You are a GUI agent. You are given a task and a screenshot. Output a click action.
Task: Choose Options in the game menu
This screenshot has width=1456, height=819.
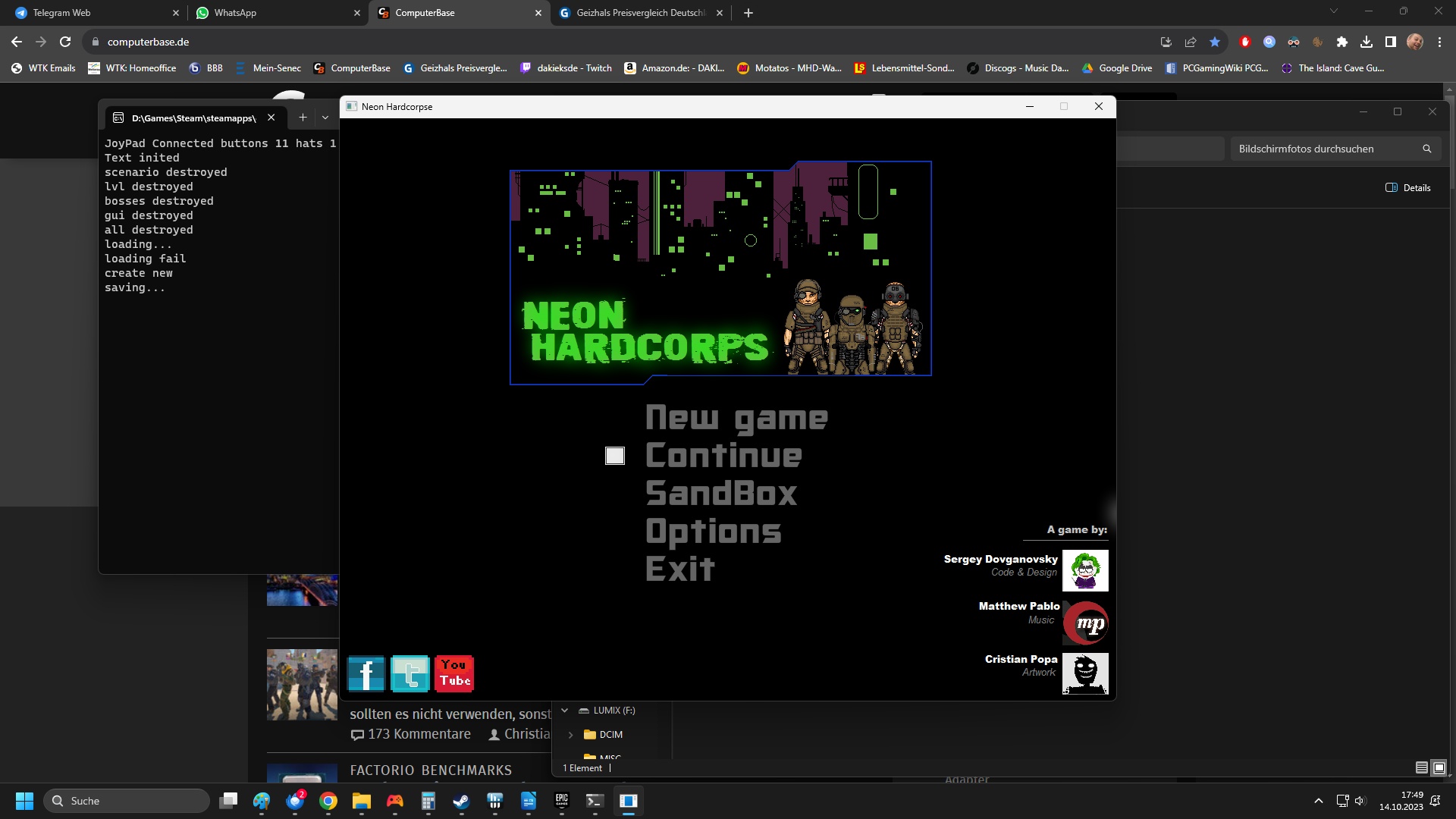pyautogui.click(x=713, y=532)
